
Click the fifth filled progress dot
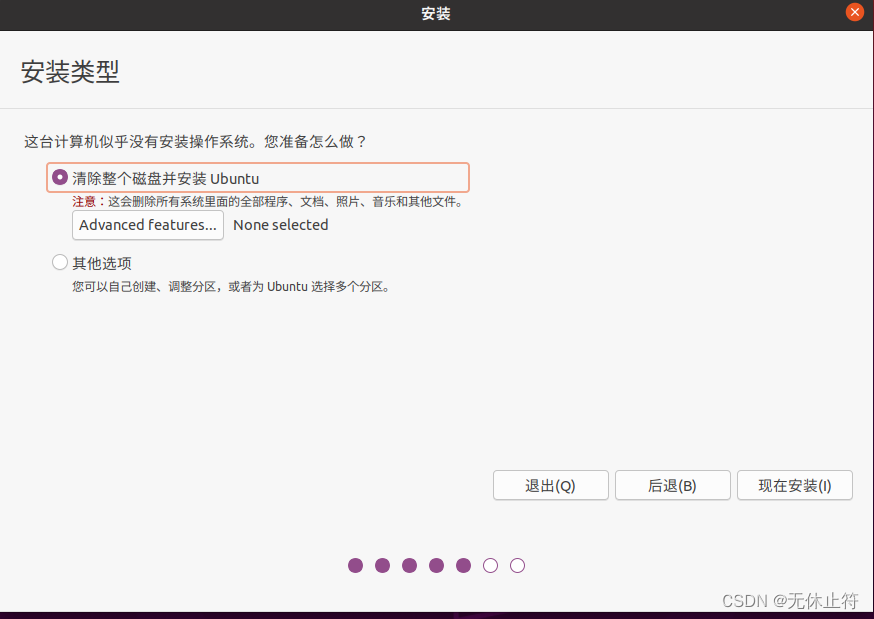pyautogui.click(x=464, y=565)
